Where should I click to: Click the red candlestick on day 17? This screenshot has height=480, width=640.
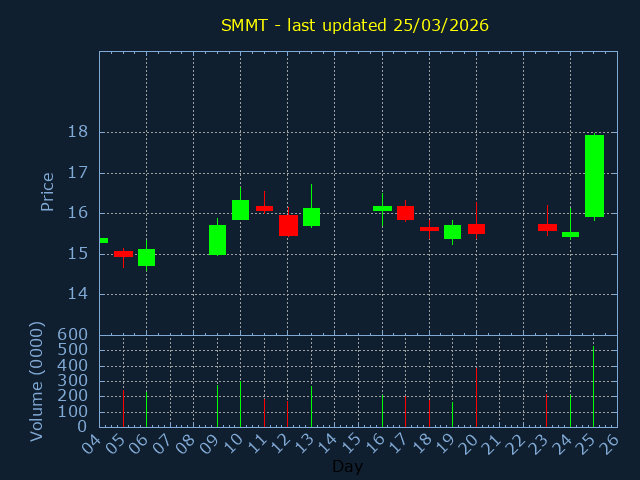[x=405, y=213]
